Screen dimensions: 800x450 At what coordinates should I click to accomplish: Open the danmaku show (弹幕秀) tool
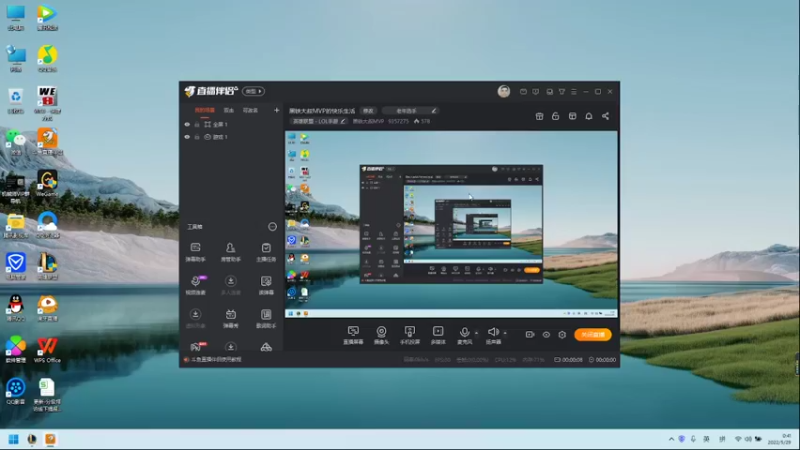[231, 318]
